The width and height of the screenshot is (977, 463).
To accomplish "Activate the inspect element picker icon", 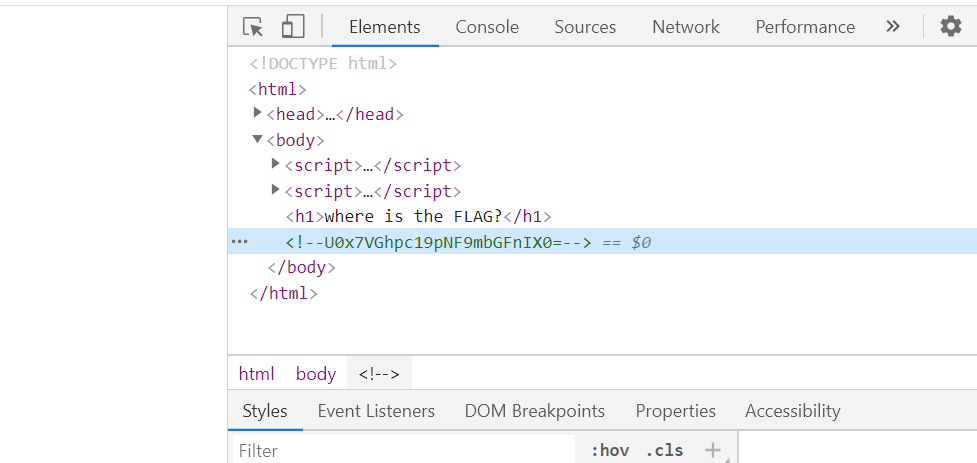I will click(253, 27).
